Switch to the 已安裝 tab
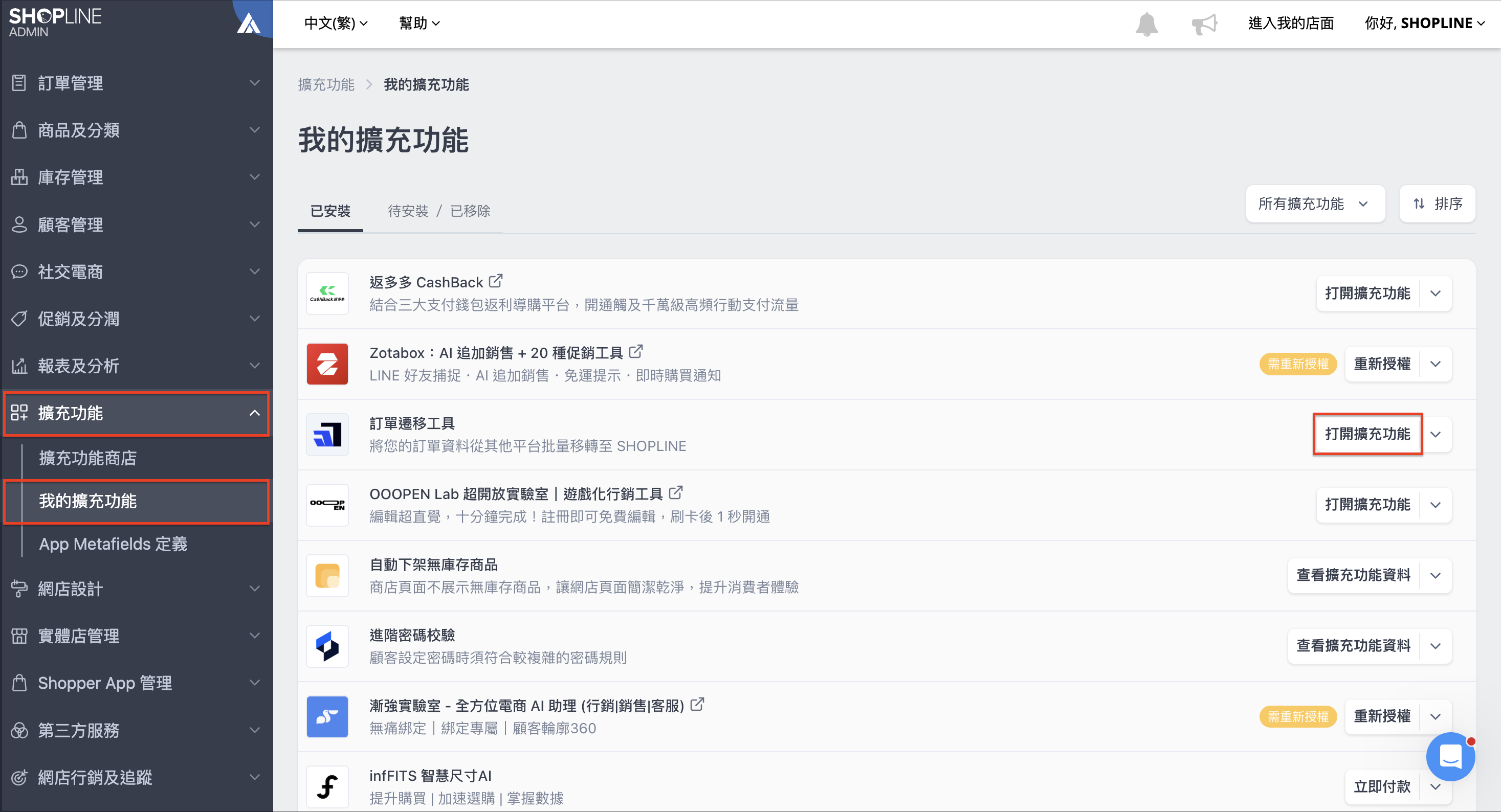The height and width of the screenshot is (812, 1501). pyautogui.click(x=330, y=211)
